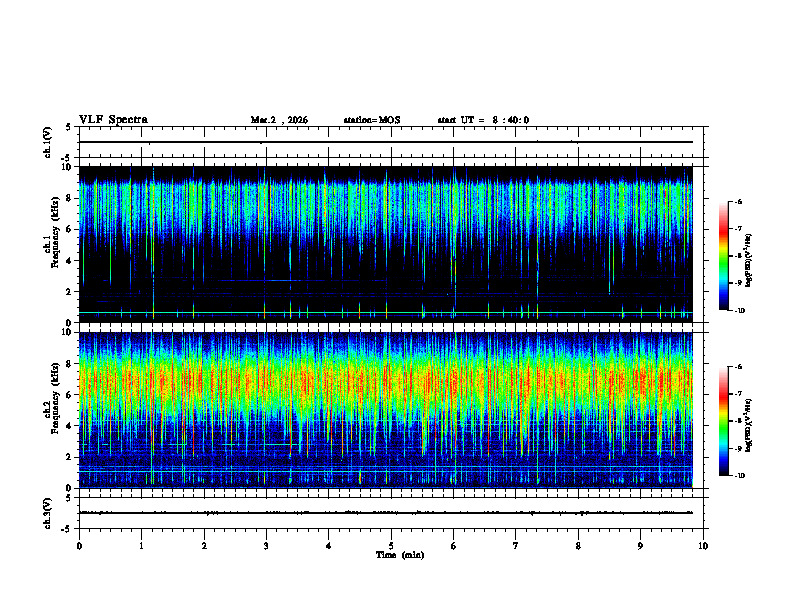Viewport: 792px width, 612px height.
Task: Click the ch.1 colorbar "-8" tick value
Action: (738, 256)
